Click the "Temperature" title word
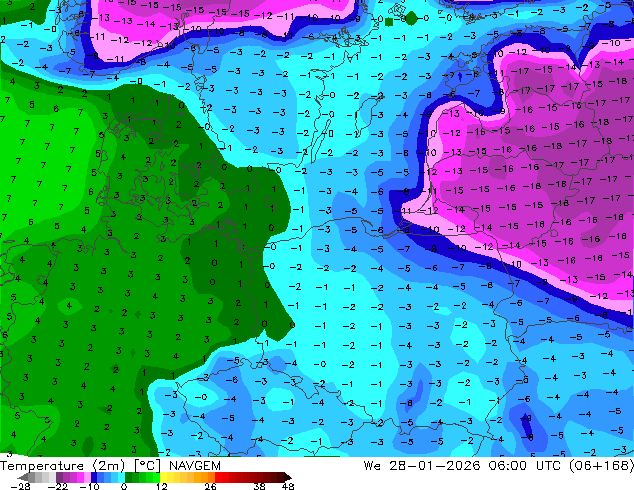 42,466
